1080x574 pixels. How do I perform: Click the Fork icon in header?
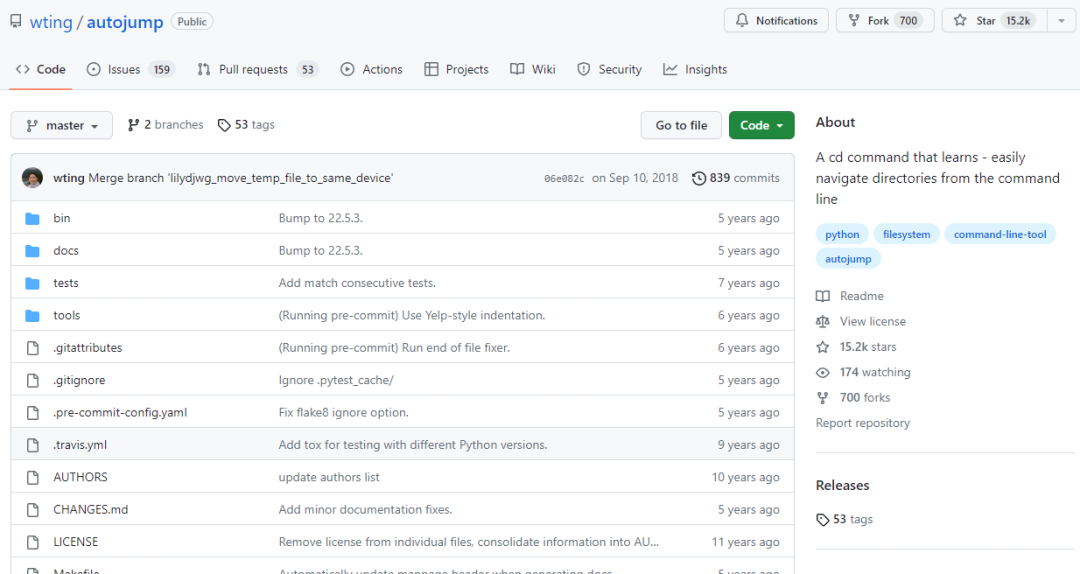(x=854, y=21)
